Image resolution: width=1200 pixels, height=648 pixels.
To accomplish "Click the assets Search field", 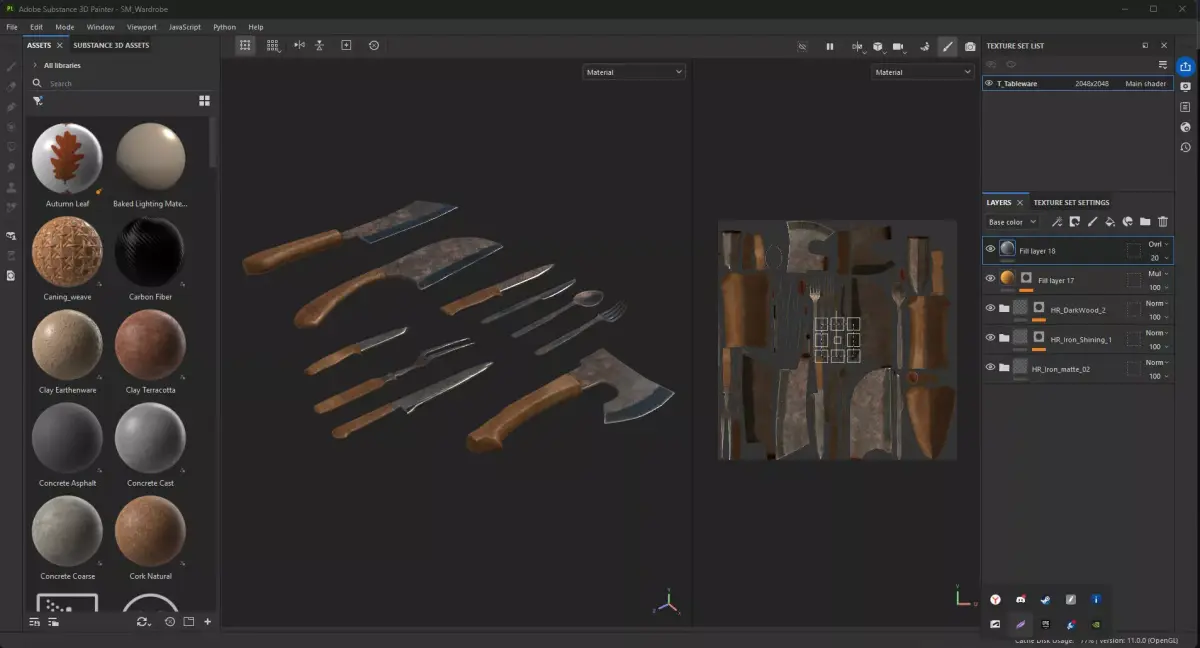I will click(122, 83).
